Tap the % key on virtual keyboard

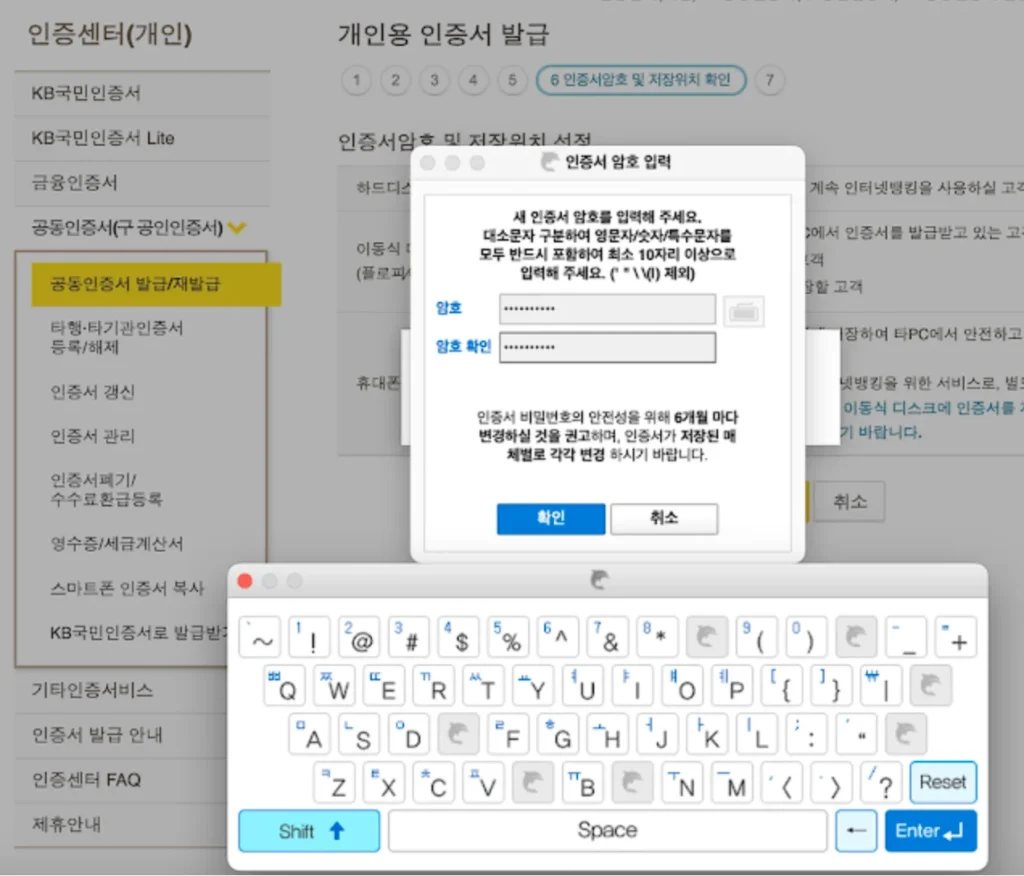pyautogui.click(x=508, y=637)
